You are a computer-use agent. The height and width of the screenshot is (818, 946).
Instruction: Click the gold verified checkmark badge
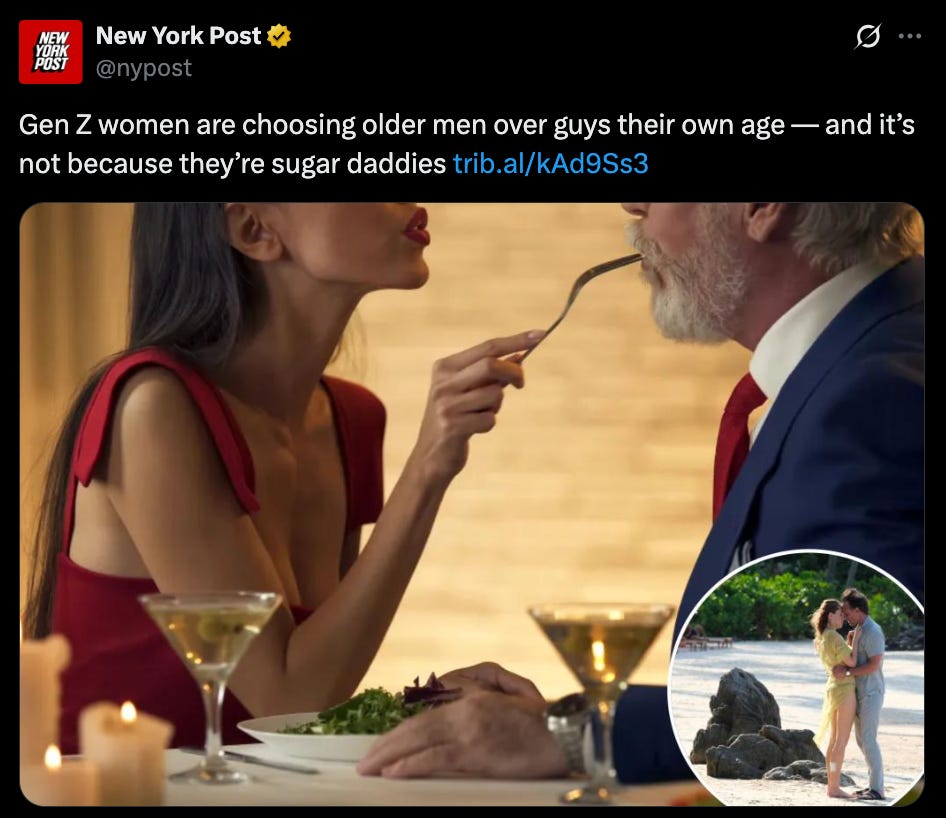[279, 36]
